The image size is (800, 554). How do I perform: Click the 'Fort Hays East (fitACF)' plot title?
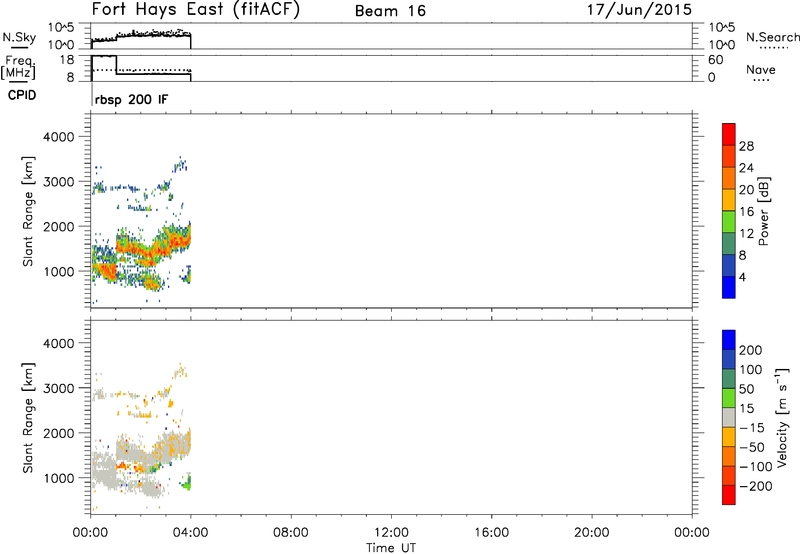pos(195,11)
